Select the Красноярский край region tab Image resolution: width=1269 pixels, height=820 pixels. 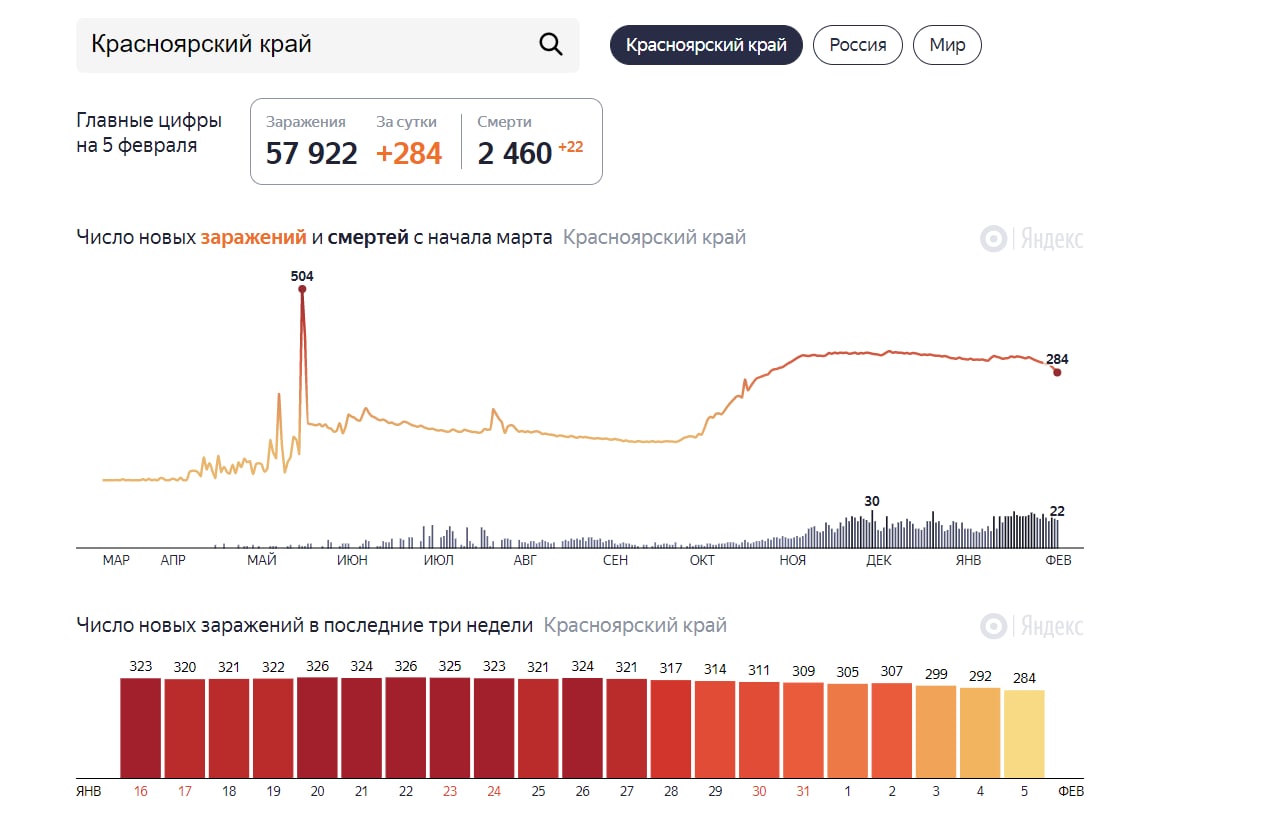pos(706,45)
